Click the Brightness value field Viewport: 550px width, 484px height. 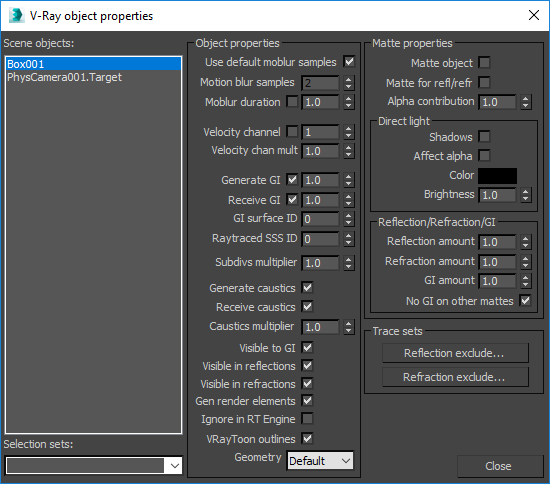point(497,195)
